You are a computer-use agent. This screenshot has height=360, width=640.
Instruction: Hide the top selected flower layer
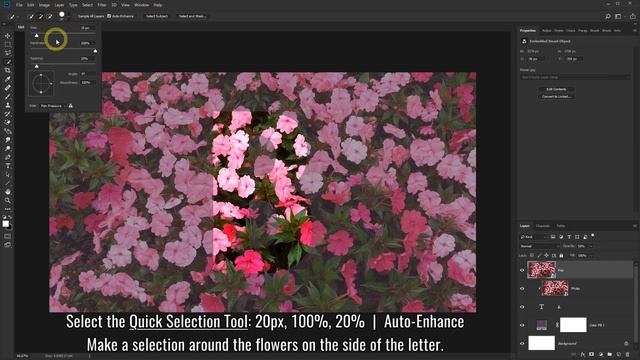pyautogui.click(x=522, y=270)
